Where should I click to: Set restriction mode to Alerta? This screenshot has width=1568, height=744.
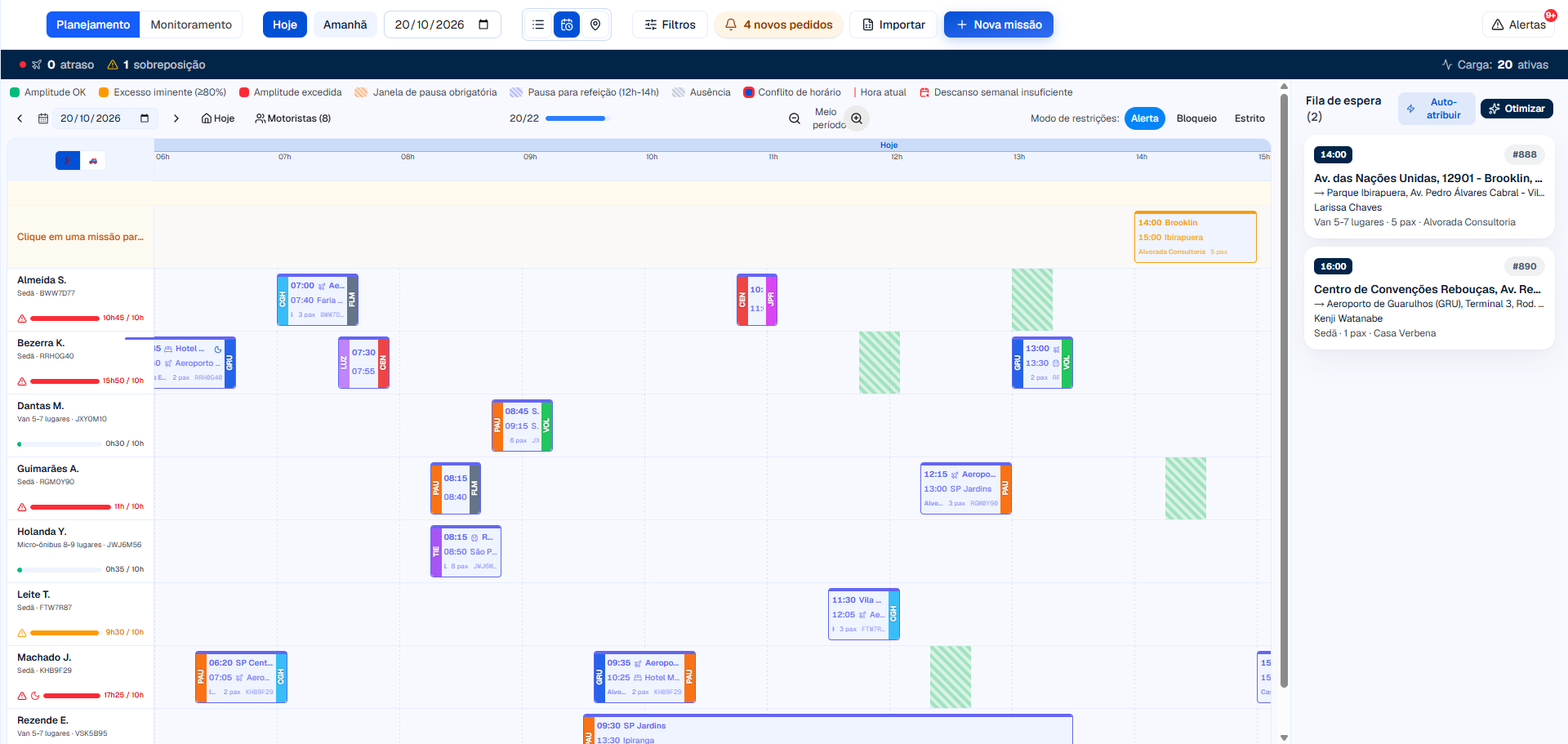point(1144,118)
